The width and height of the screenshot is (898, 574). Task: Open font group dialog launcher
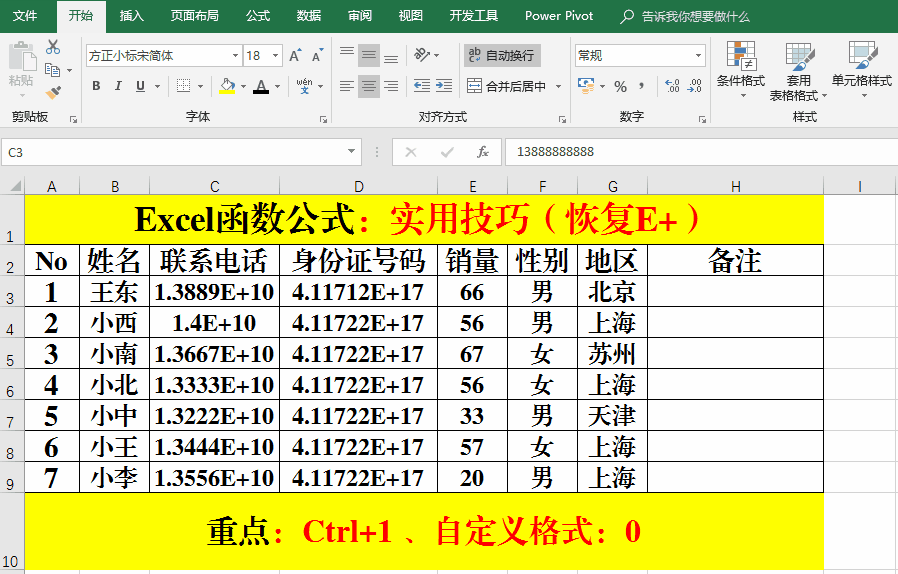click(324, 119)
